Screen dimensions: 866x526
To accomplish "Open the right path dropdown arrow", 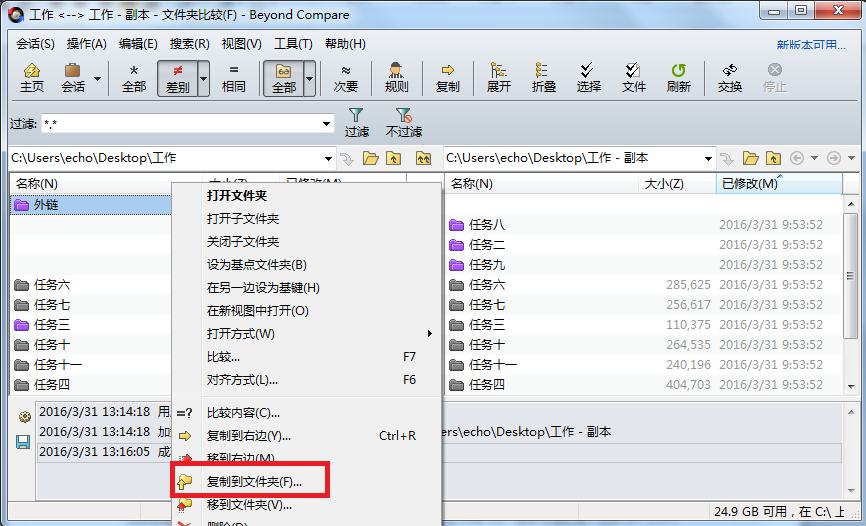I will [708, 159].
